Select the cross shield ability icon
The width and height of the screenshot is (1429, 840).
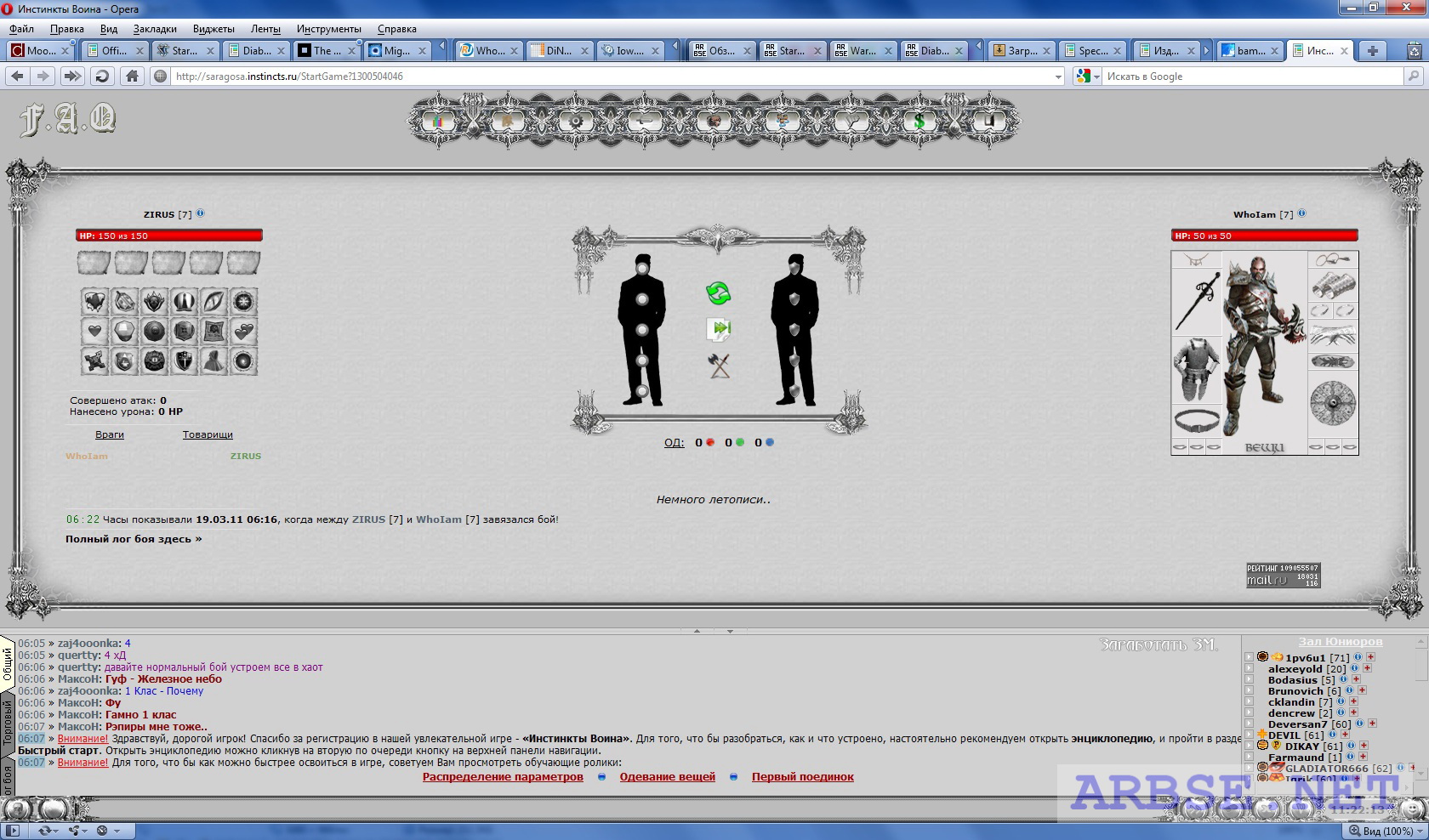pyautogui.click(x=184, y=361)
